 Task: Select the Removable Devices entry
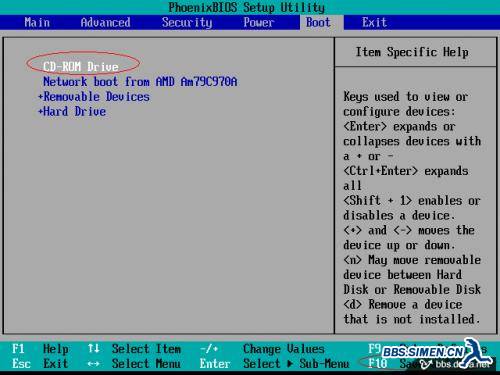[97, 97]
